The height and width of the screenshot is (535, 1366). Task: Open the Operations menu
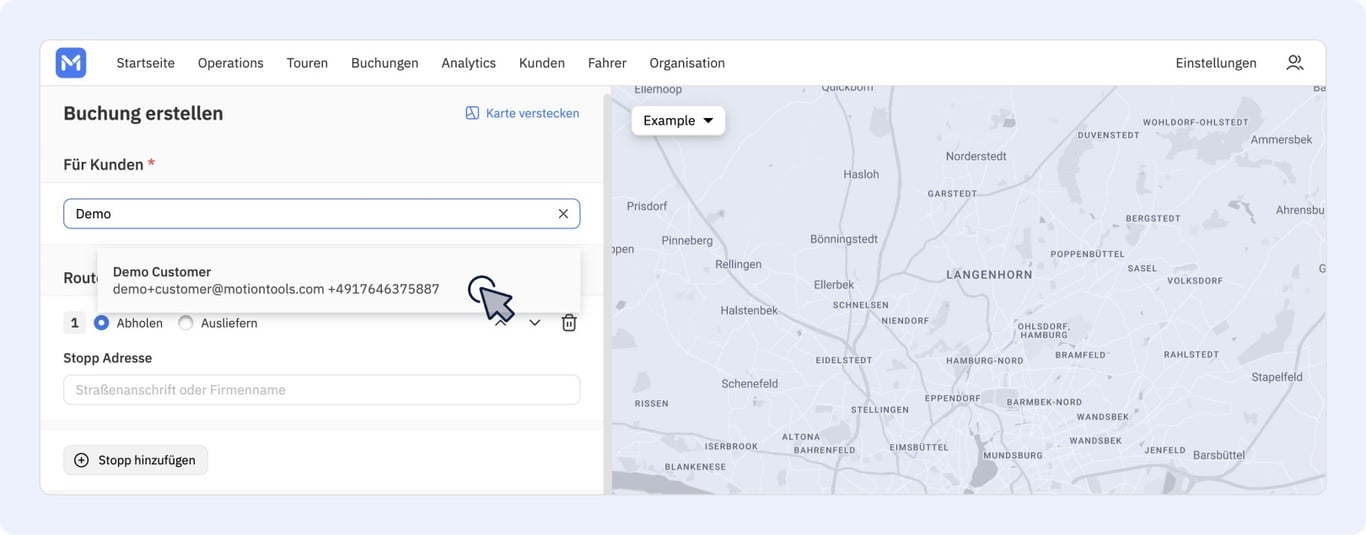(231, 63)
